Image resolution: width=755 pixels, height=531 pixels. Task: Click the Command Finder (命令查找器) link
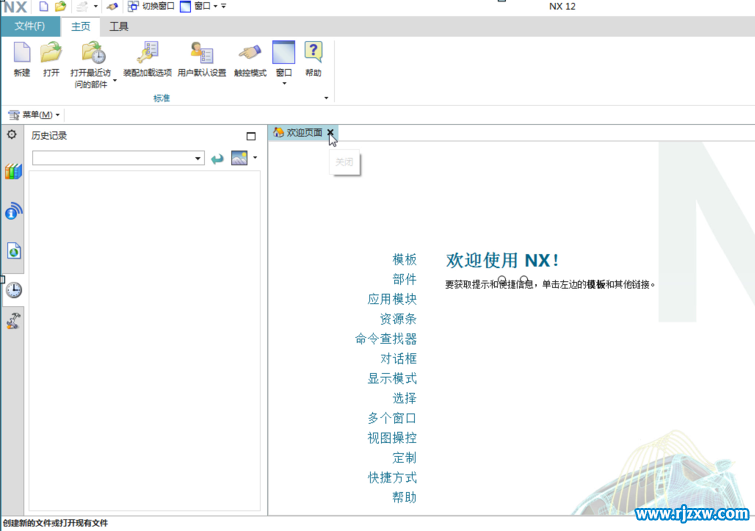tap(386, 338)
